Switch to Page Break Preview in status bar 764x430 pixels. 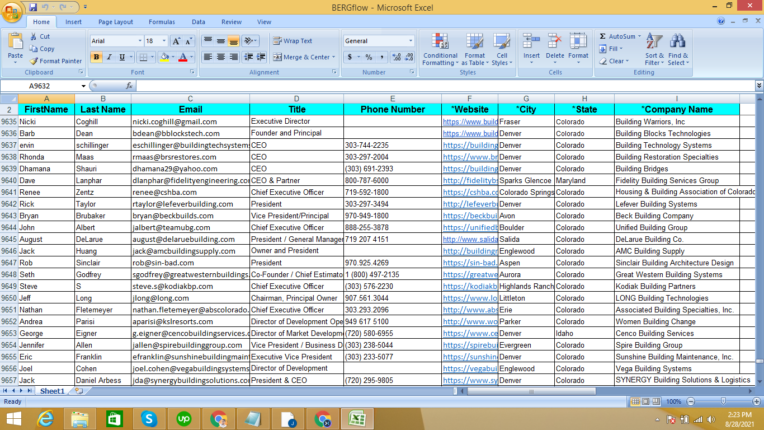pyautogui.click(x=656, y=402)
